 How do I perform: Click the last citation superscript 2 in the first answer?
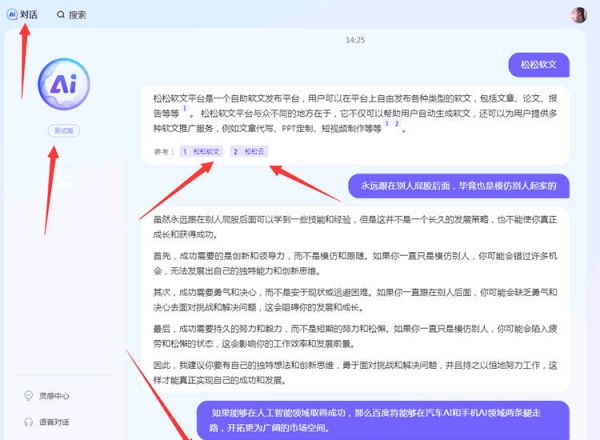click(x=396, y=124)
